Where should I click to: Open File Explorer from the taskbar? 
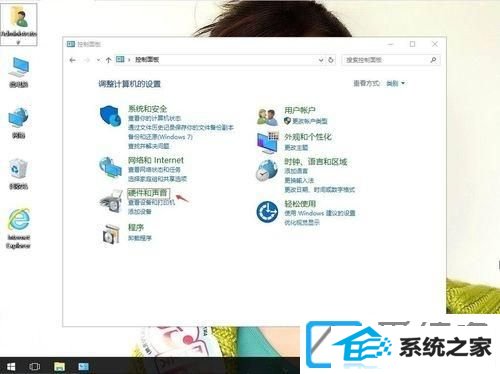point(59,367)
